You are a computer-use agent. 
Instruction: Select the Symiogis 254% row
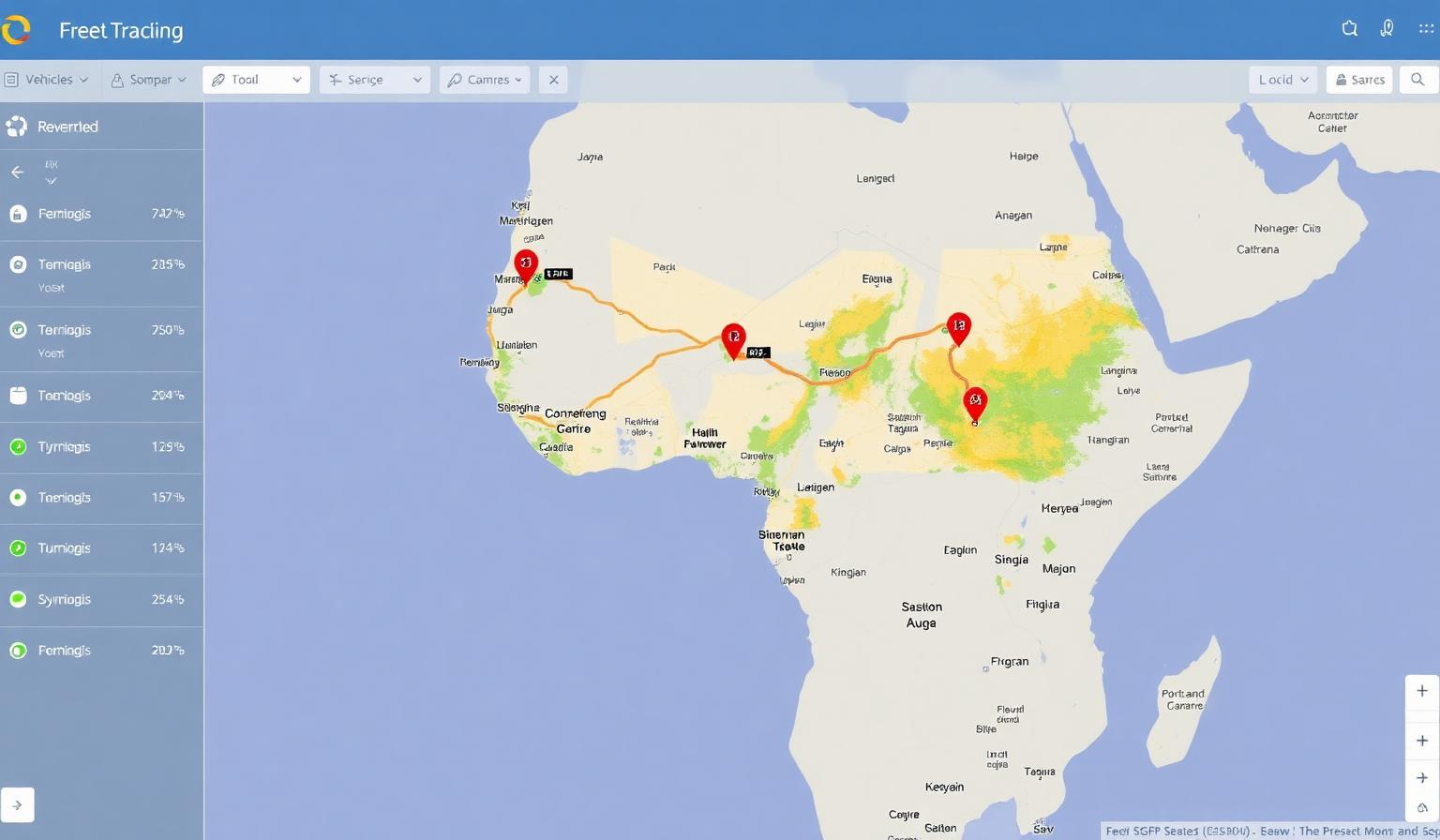tap(101, 600)
